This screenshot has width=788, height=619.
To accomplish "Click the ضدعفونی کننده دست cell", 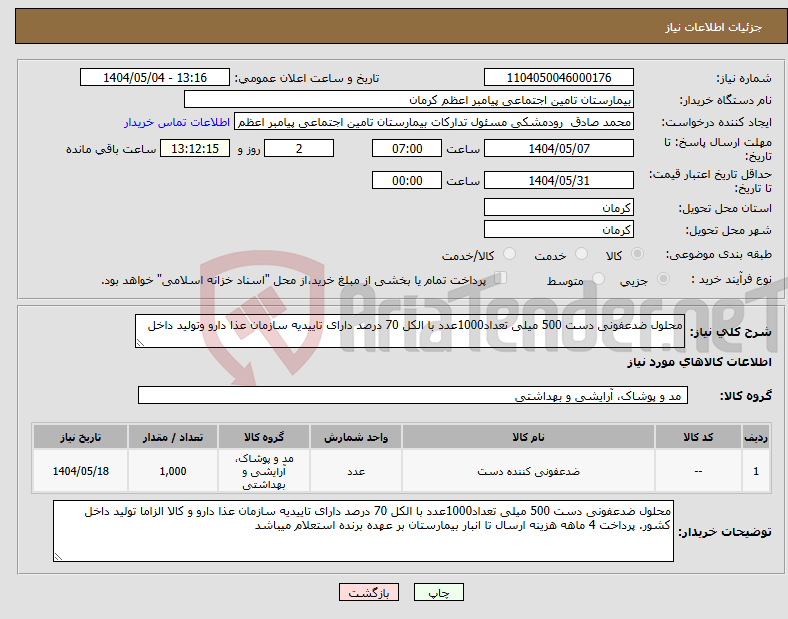I will tap(528, 471).
